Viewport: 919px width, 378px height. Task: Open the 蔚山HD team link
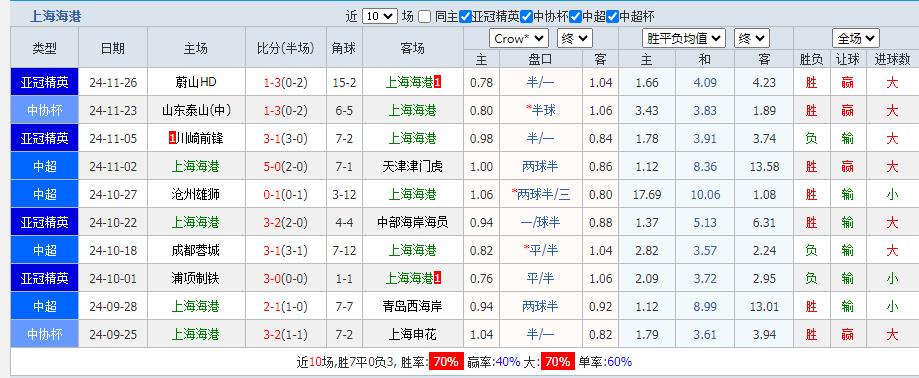(196, 83)
